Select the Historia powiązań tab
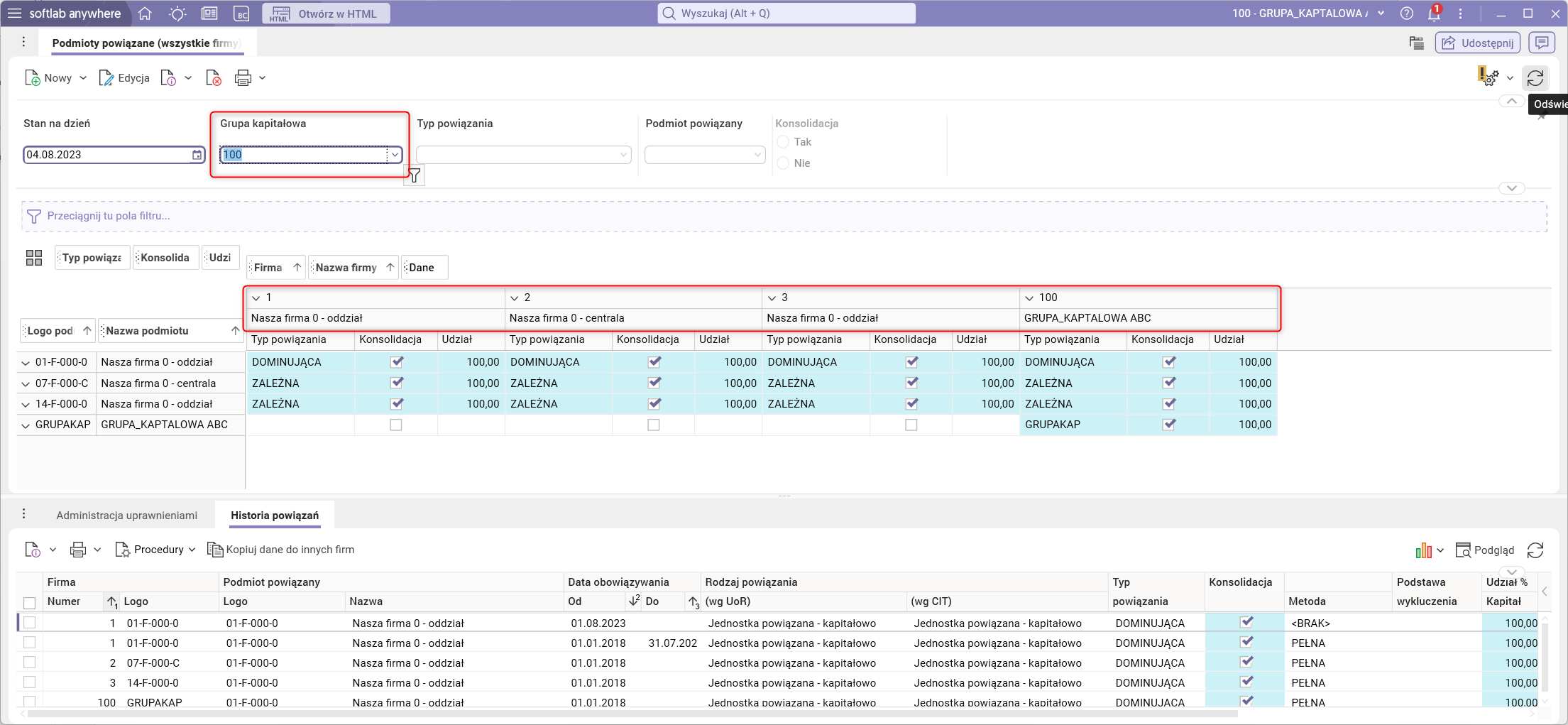This screenshot has width=1568, height=725. (275, 516)
